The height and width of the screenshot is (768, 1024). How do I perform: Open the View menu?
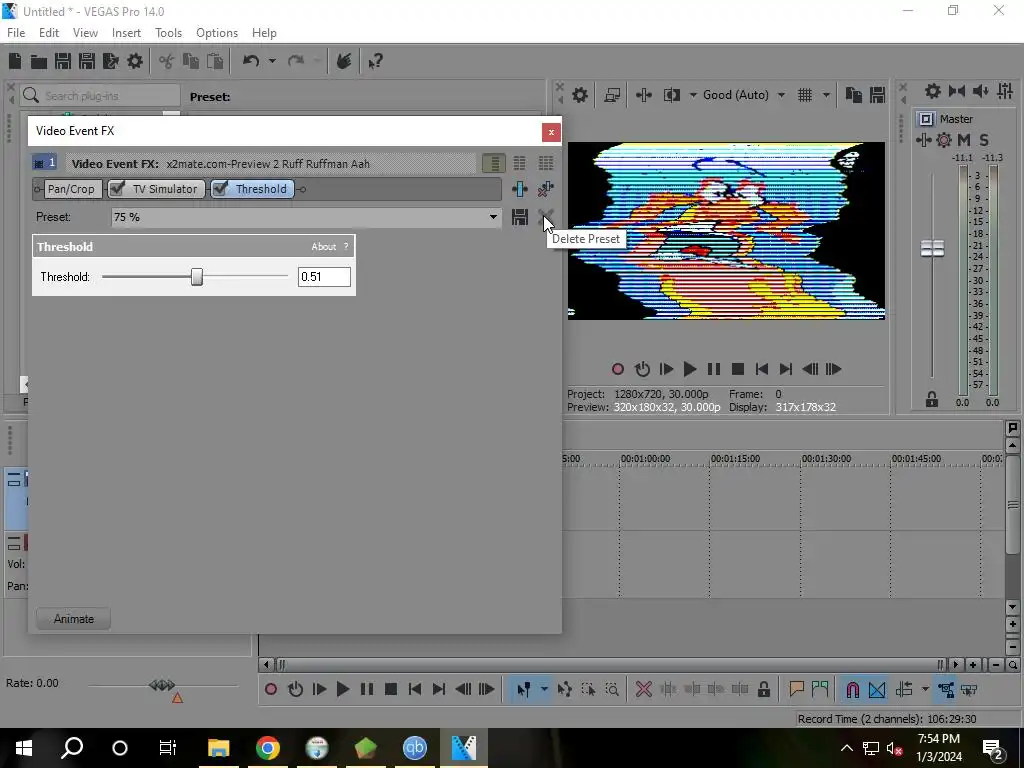(x=85, y=33)
